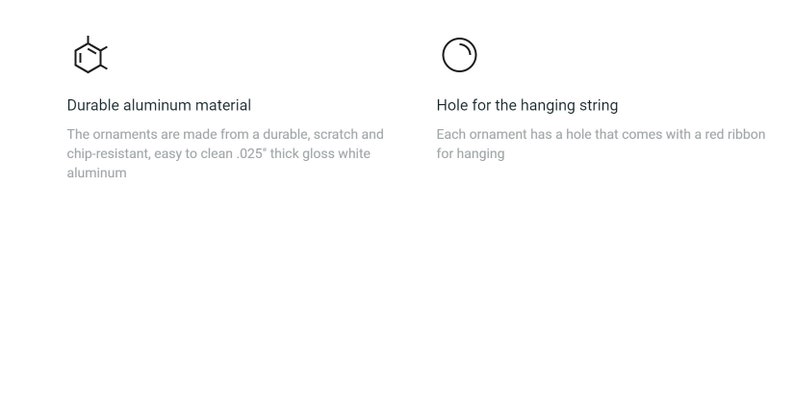This screenshot has width=794, height=402.
Task: Click the hexagon molecule material icon
Action: (x=91, y=55)
